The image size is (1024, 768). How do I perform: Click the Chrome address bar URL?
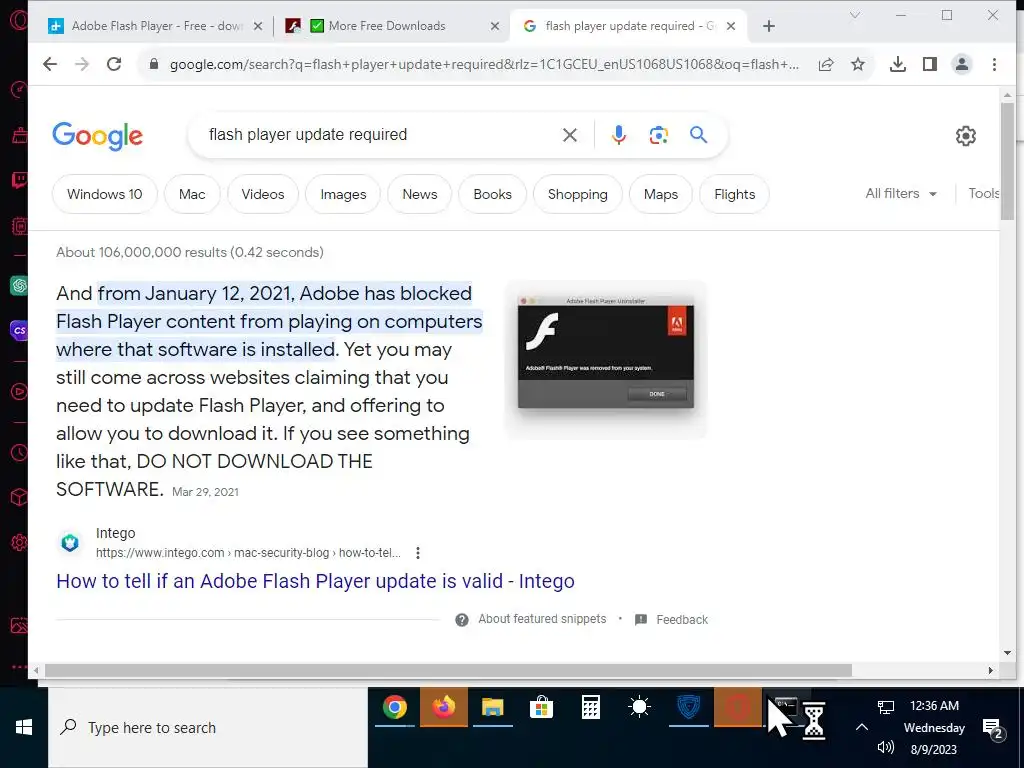pyautogui.click(x=484, y=64)
